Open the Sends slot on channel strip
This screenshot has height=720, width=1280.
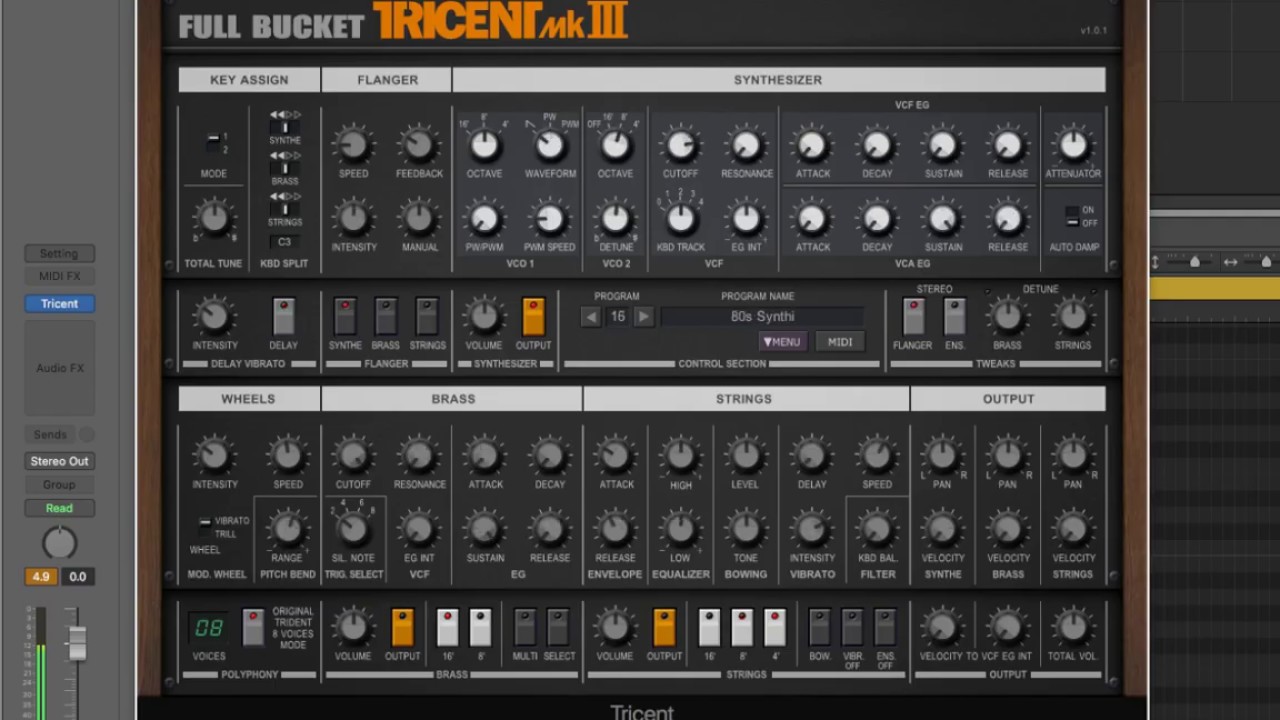(x=50, y=435)
